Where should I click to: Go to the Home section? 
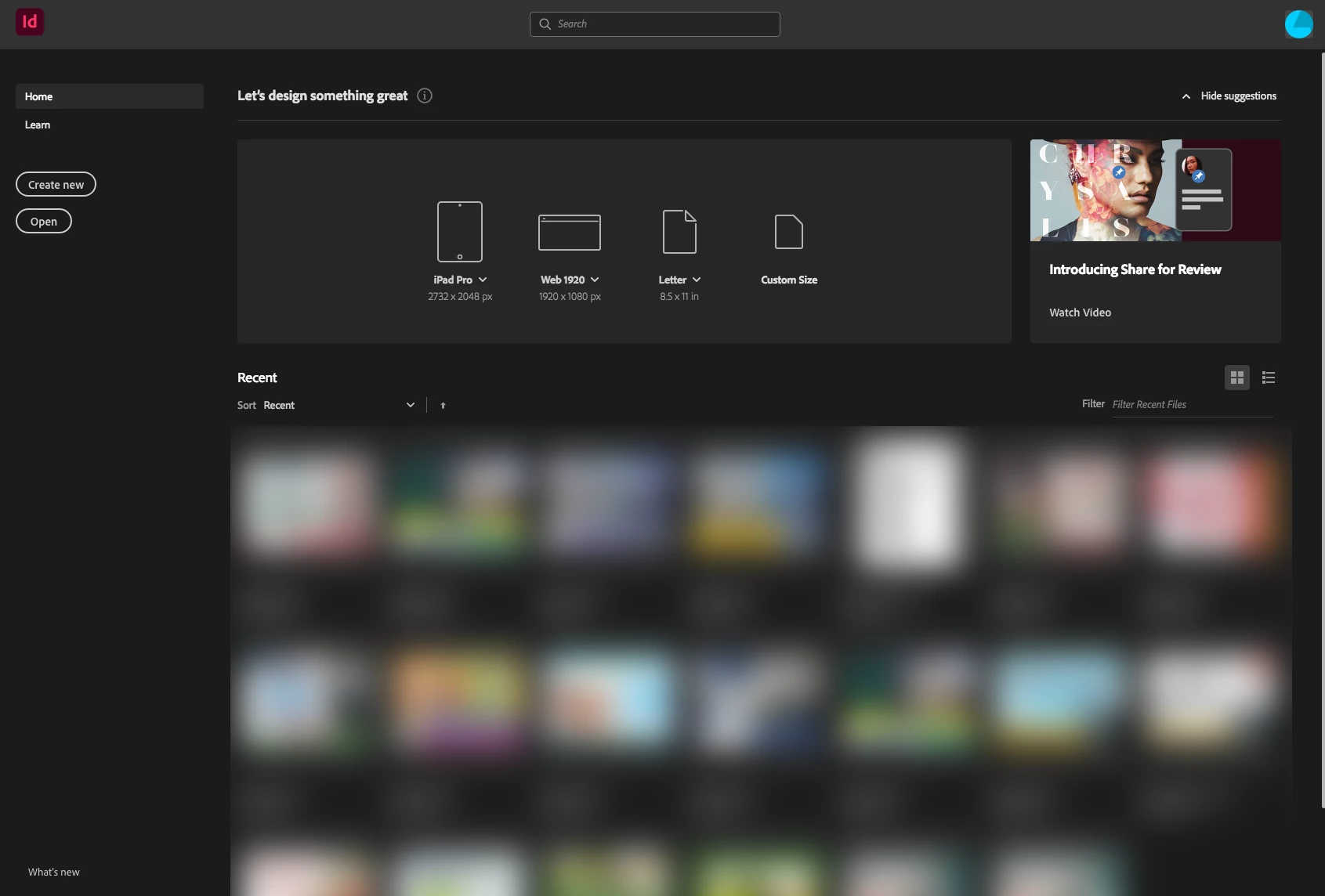click(110, 96)
